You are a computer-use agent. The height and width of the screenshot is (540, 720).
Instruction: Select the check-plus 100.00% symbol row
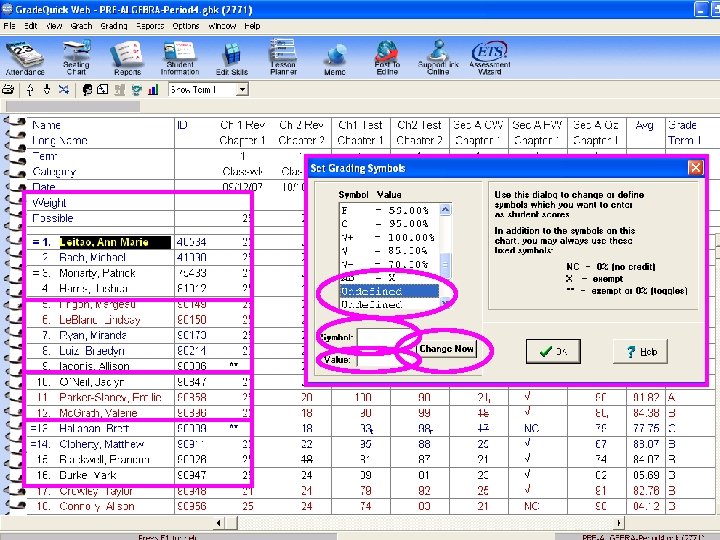[389, 237]
